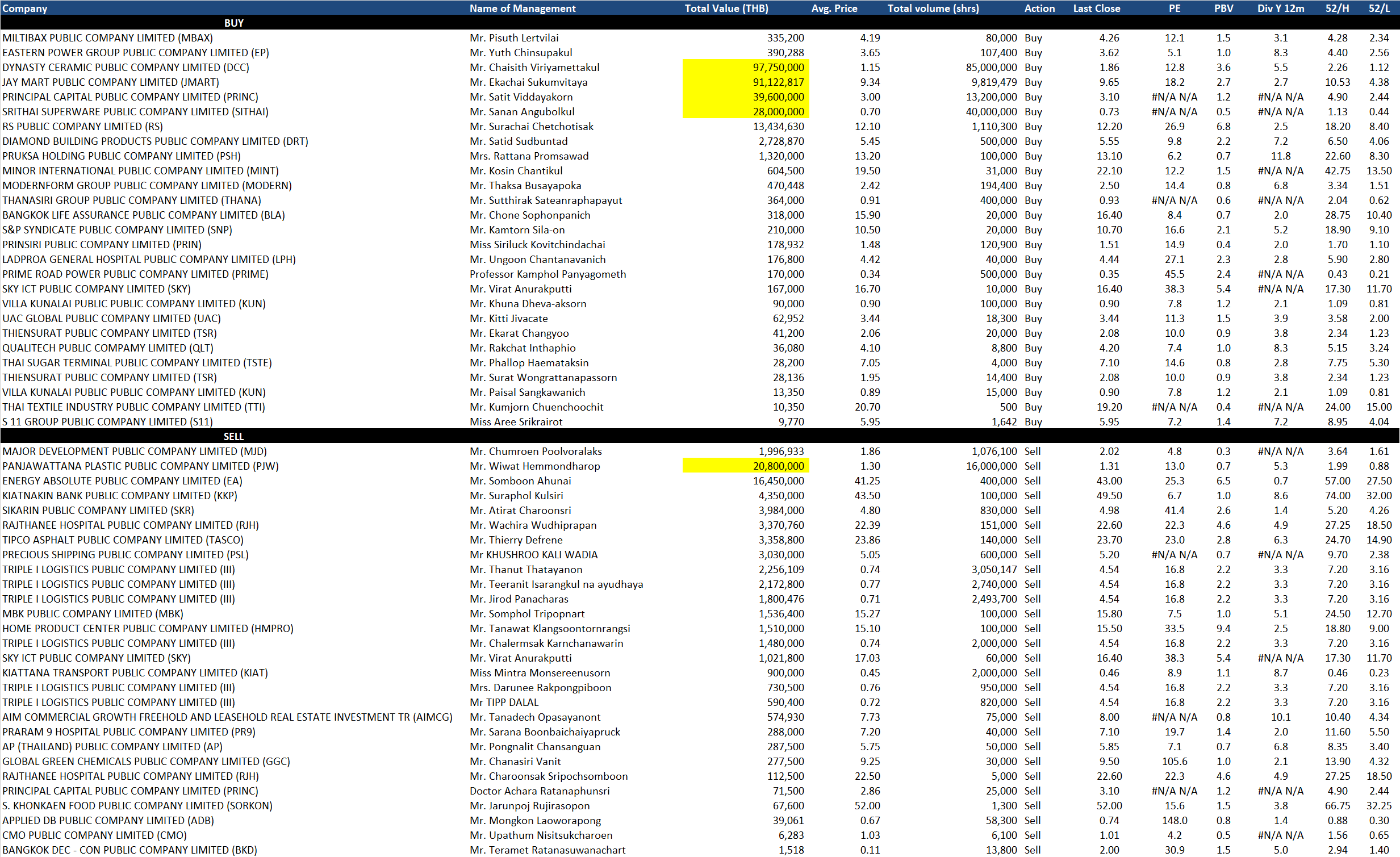Select MILTIBAX PUBLIC COMPANY LIMITED (MBAX) cell
This screenshot has height=857, width=1400.
[x=107, y=37]
